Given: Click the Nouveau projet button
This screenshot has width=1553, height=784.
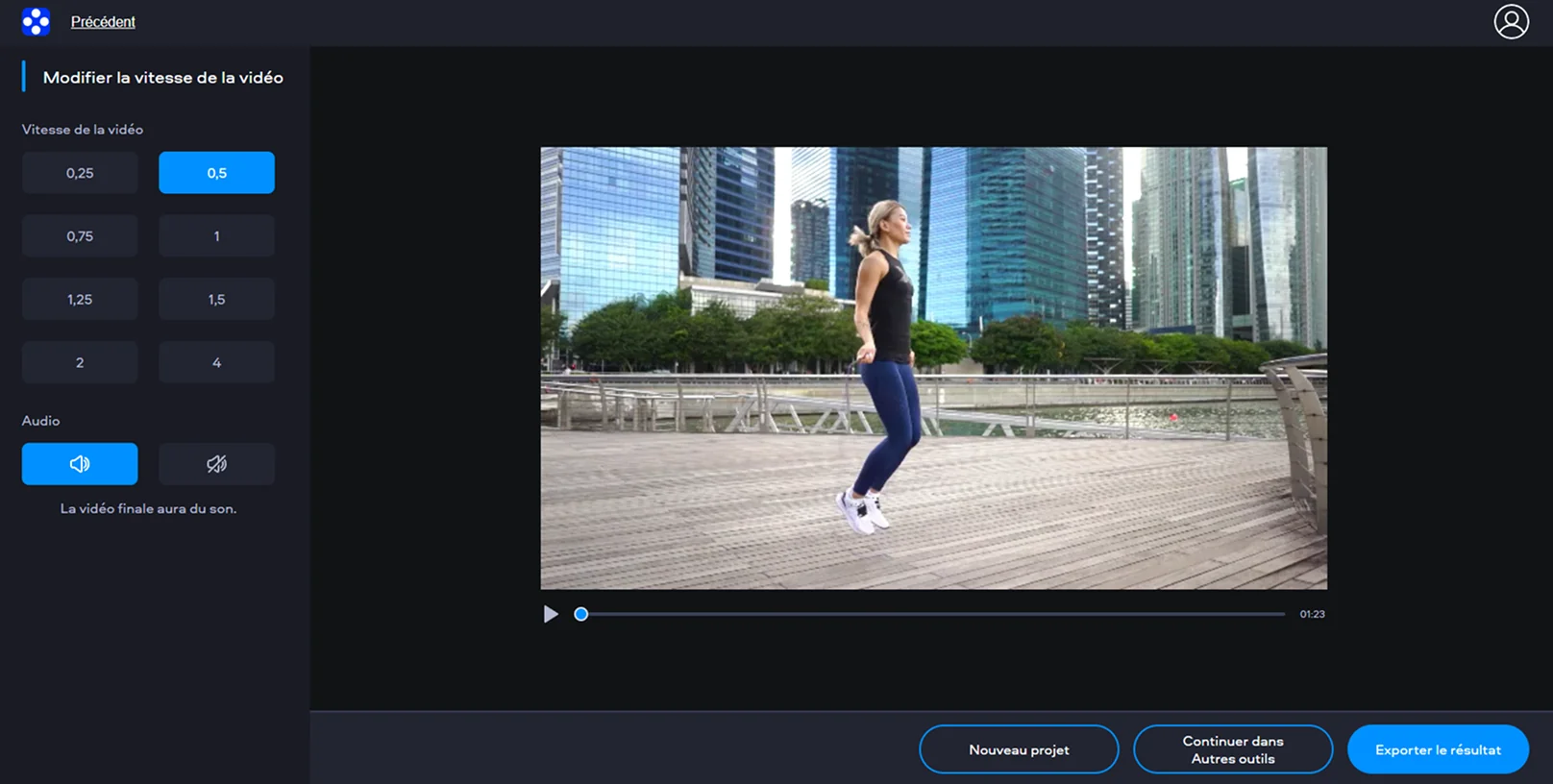Looking at the screenshot, I should tap(1019, 749).
